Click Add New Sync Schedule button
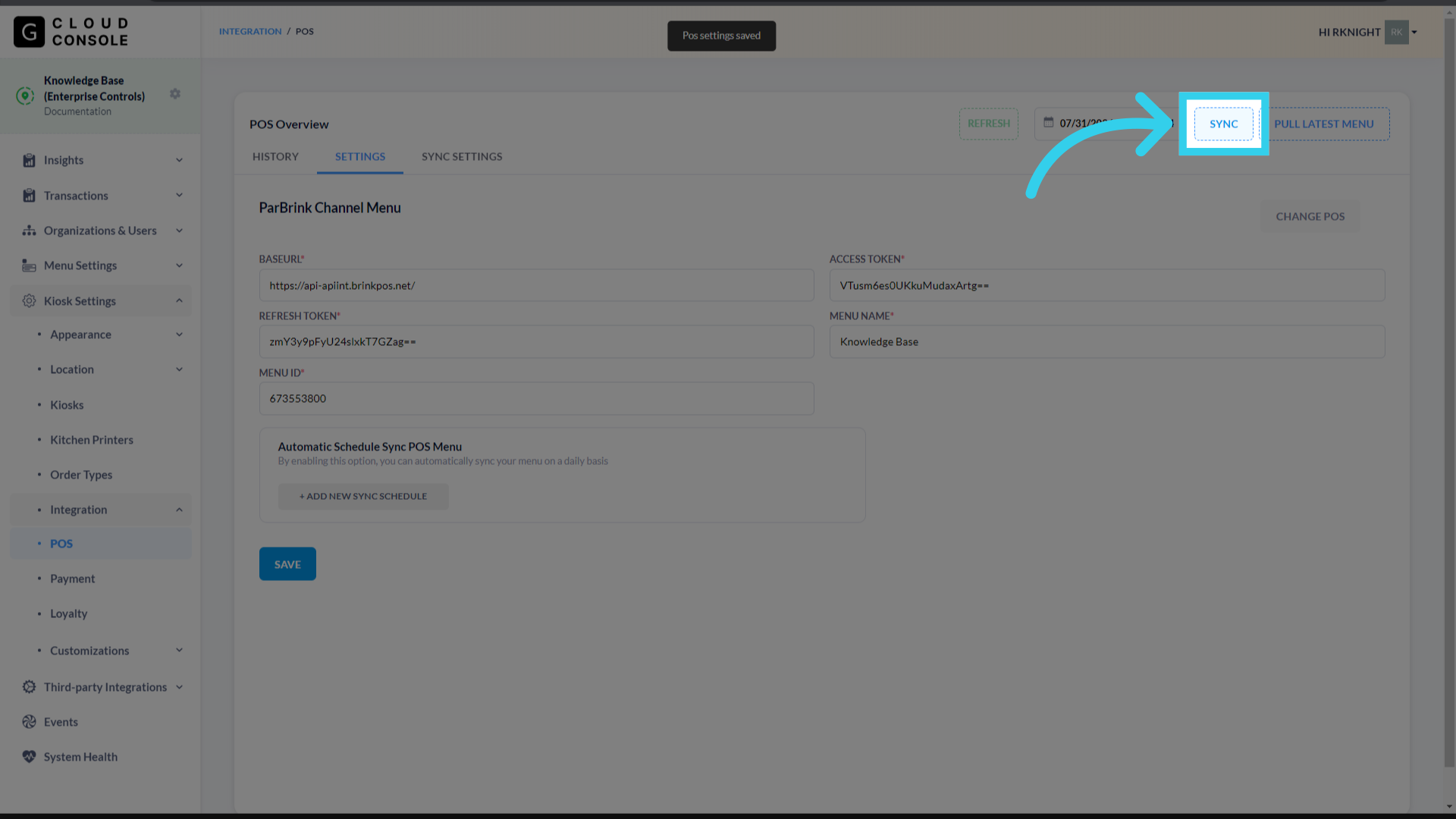 tap(363, 496)
